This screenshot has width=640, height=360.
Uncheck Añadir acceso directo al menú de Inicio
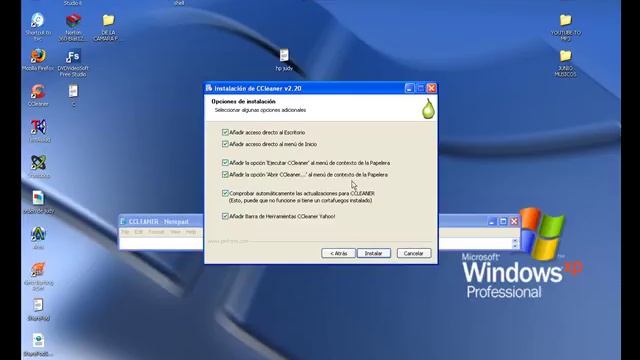click(x=225, y=144)
